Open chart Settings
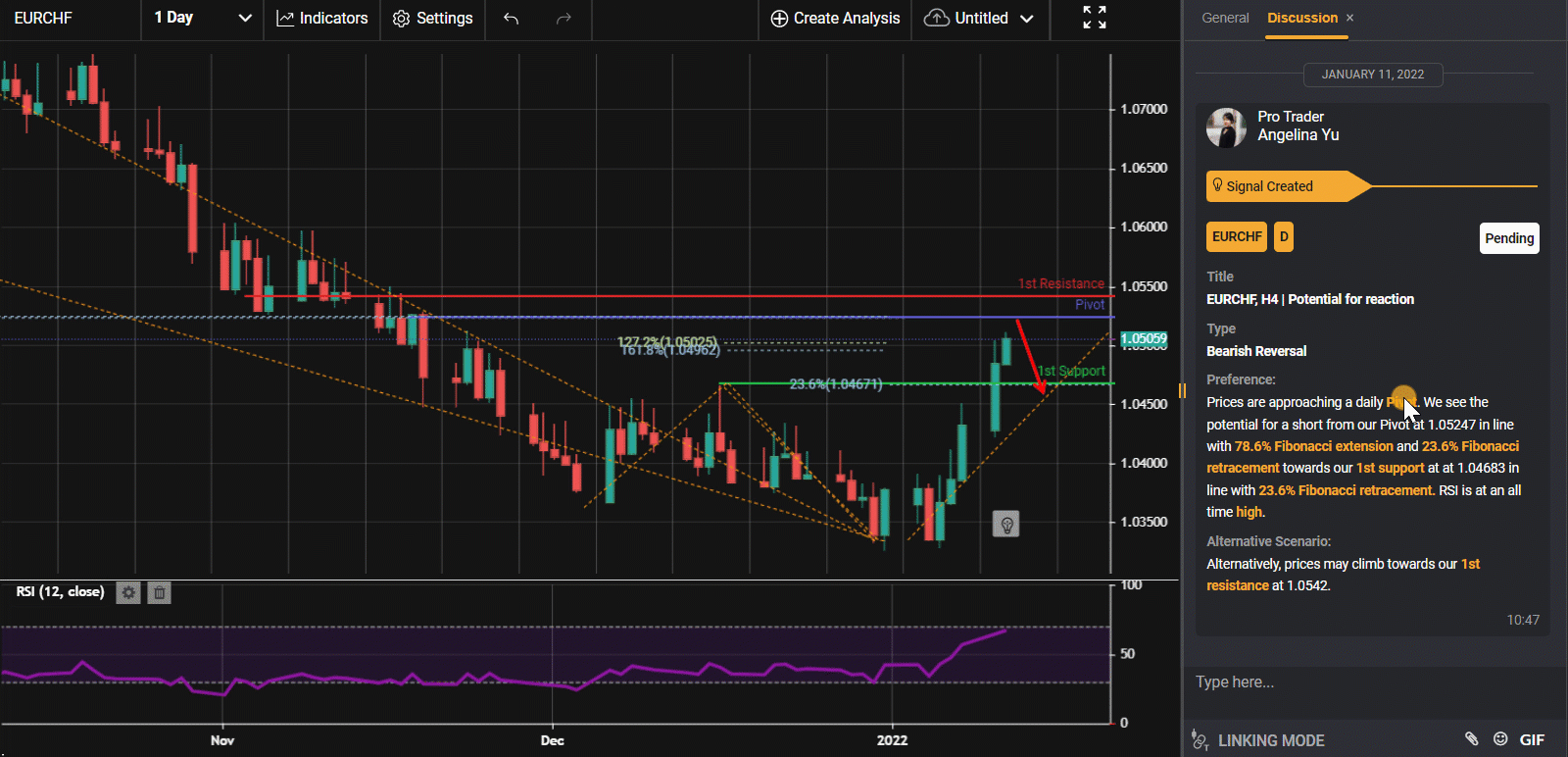The height and width of the screenshot is (757, 1568). pyautogui.click(x=433, y=19)
